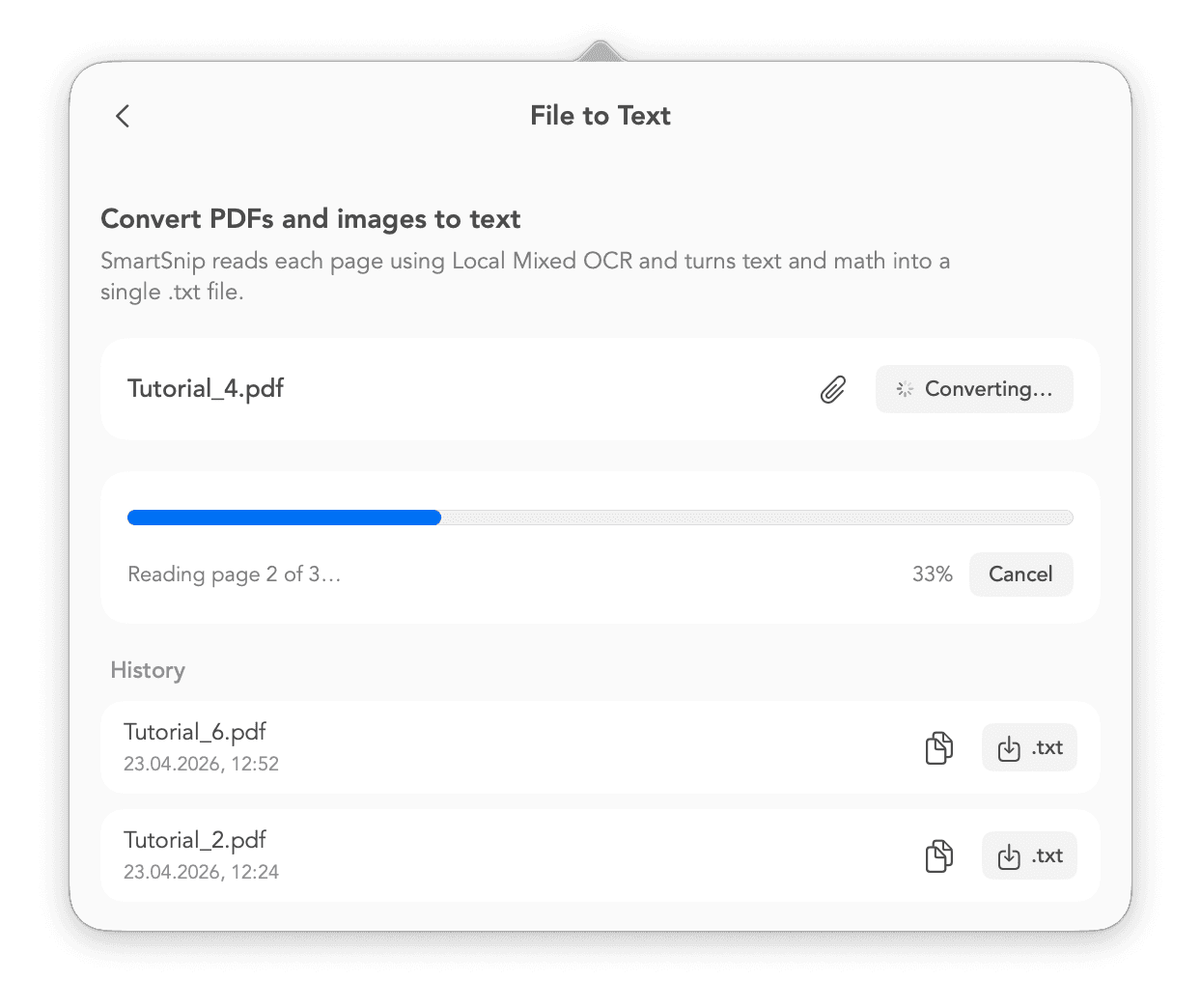Click the Reading page 2 of 3 status

tap(234, 574)
